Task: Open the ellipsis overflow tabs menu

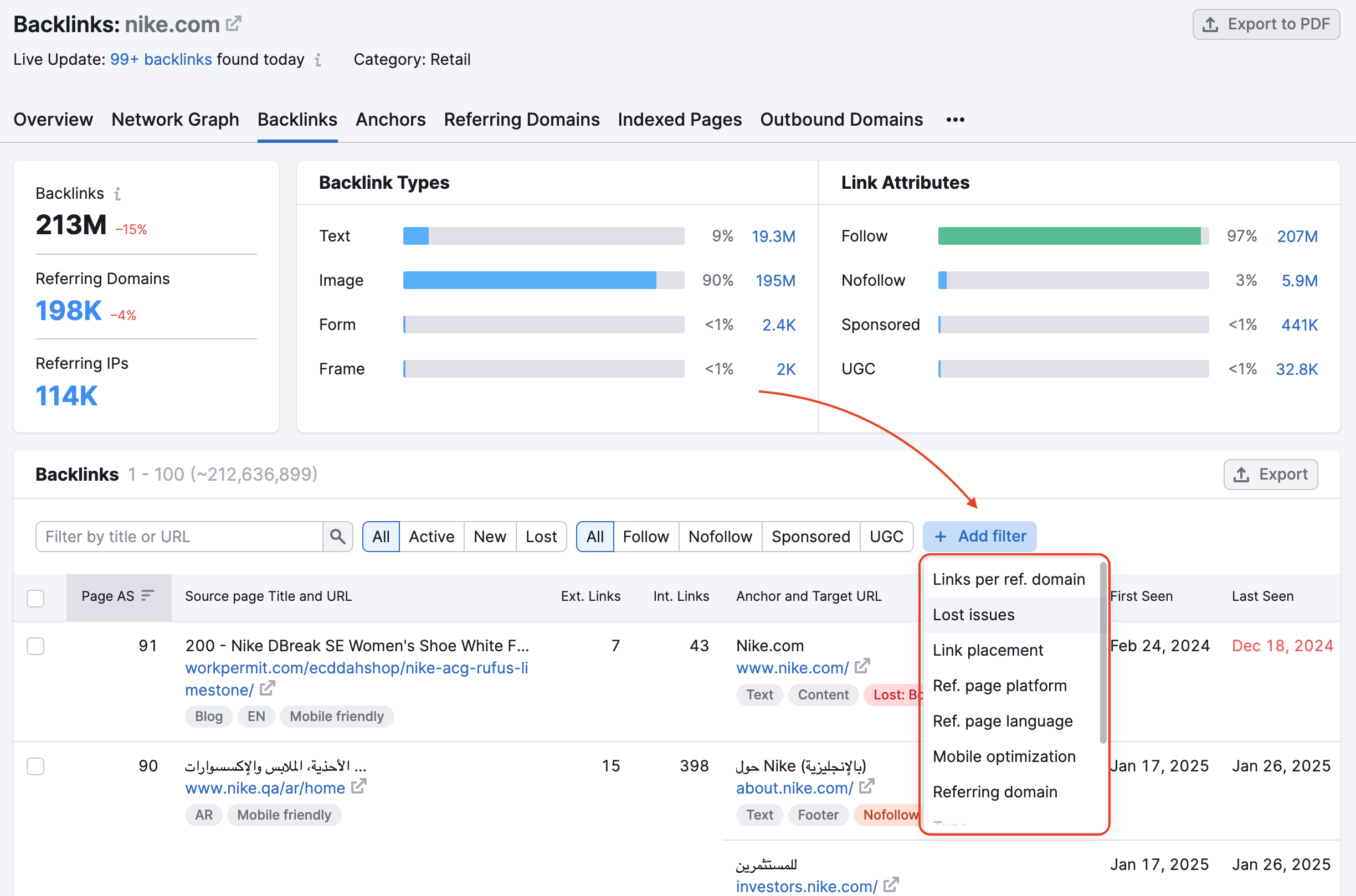Action: (x=954, y=120)
